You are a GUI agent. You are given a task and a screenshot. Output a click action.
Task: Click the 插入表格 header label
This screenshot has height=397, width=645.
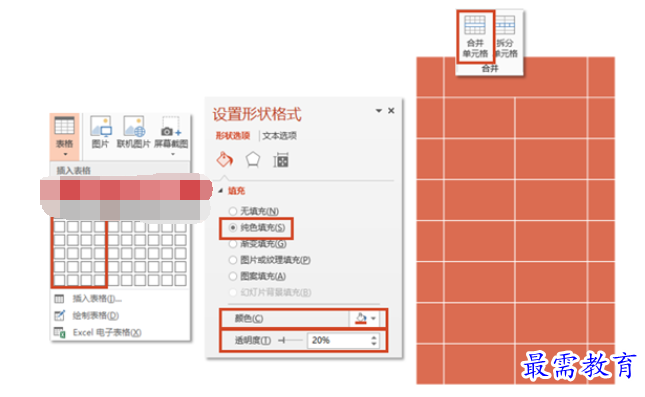click(x=74, y=170)
